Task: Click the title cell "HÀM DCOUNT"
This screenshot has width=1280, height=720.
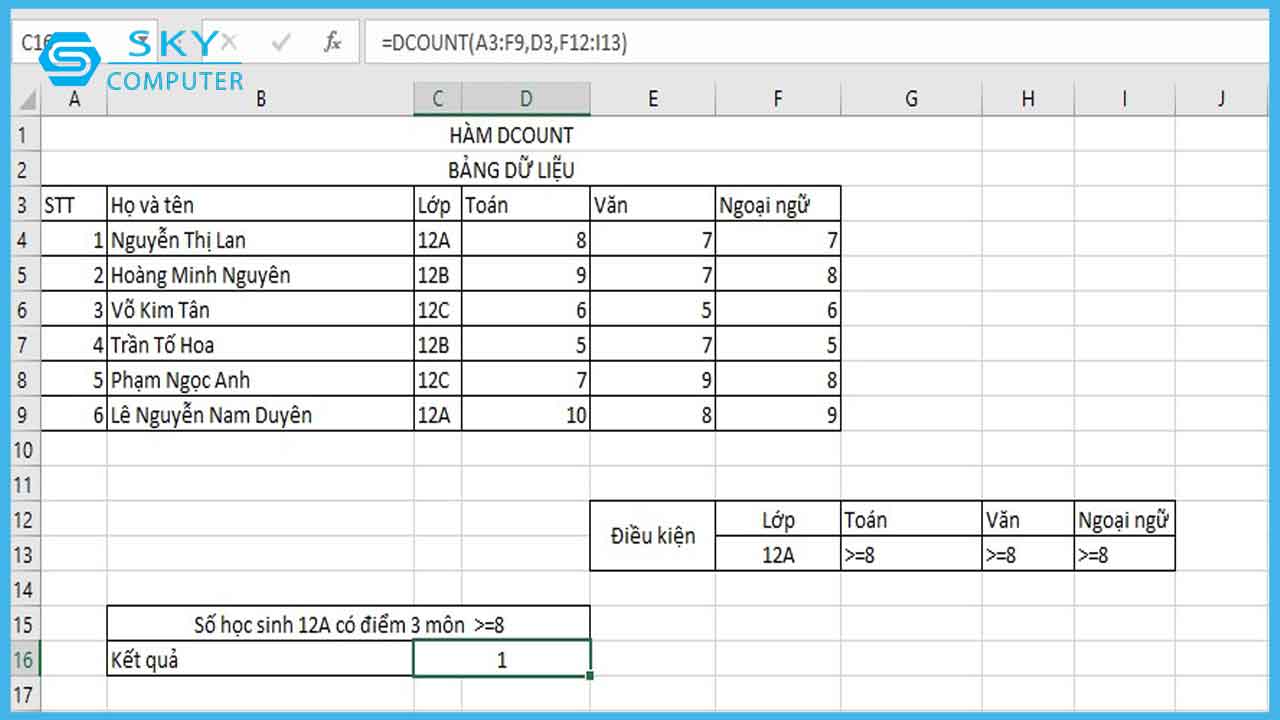Action: pos(511,134)
